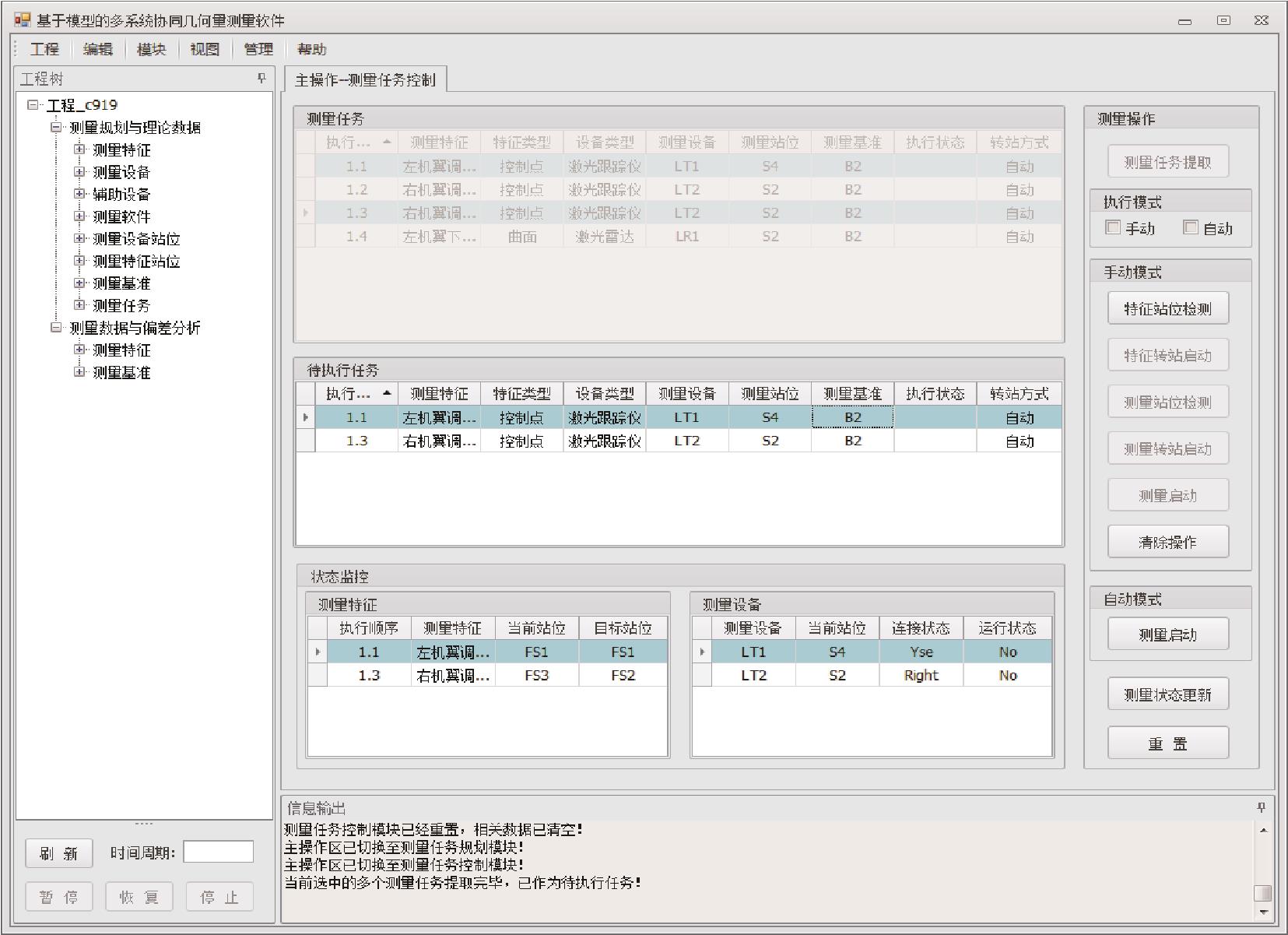The width and height of the screenshot is (1288, 935).
Task: Click scroll-down arrow in 信息输出 panel
Action: 1263,912
